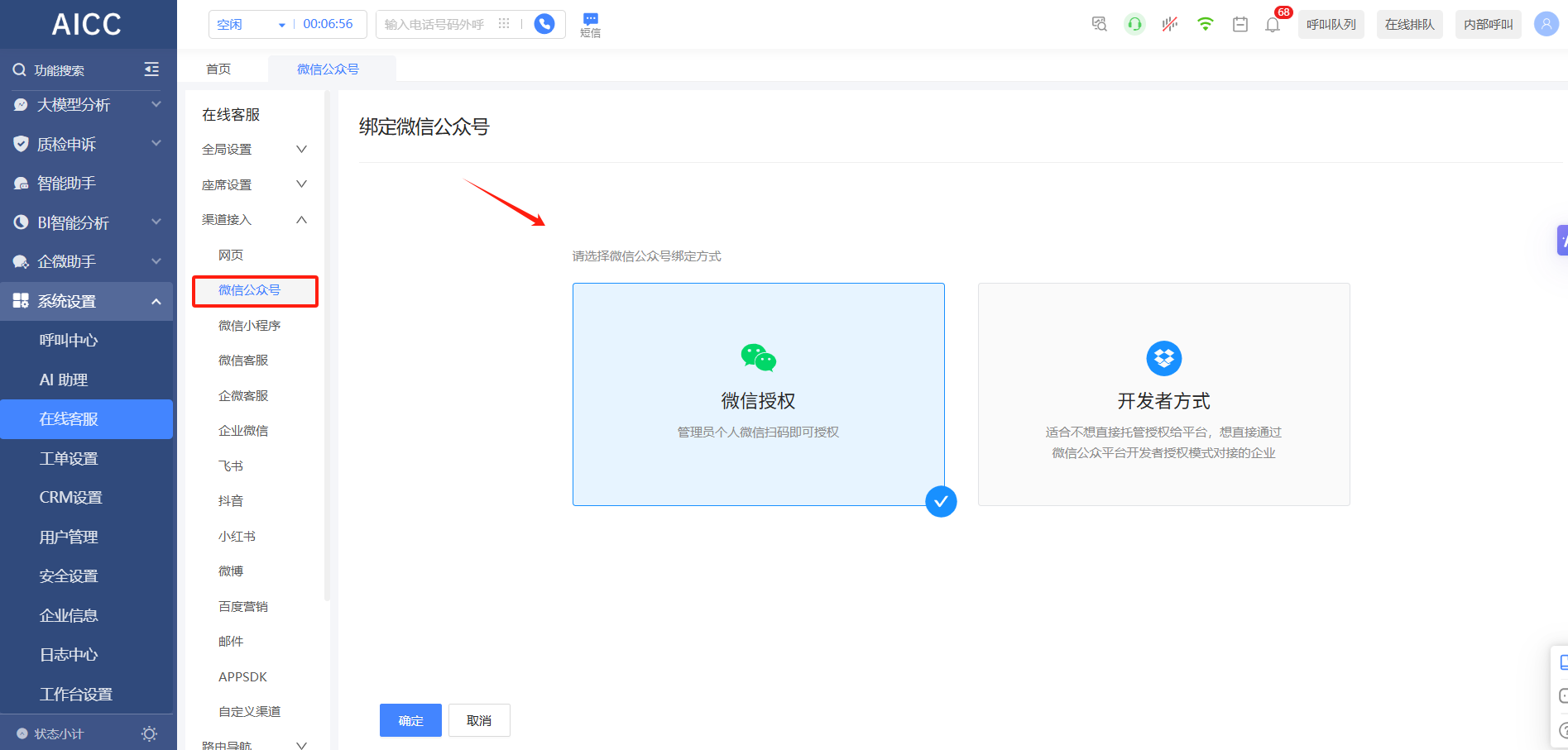Click the 取消 cancel button
Viewport: 1568px width, 750px height.
tap(479, 720)
